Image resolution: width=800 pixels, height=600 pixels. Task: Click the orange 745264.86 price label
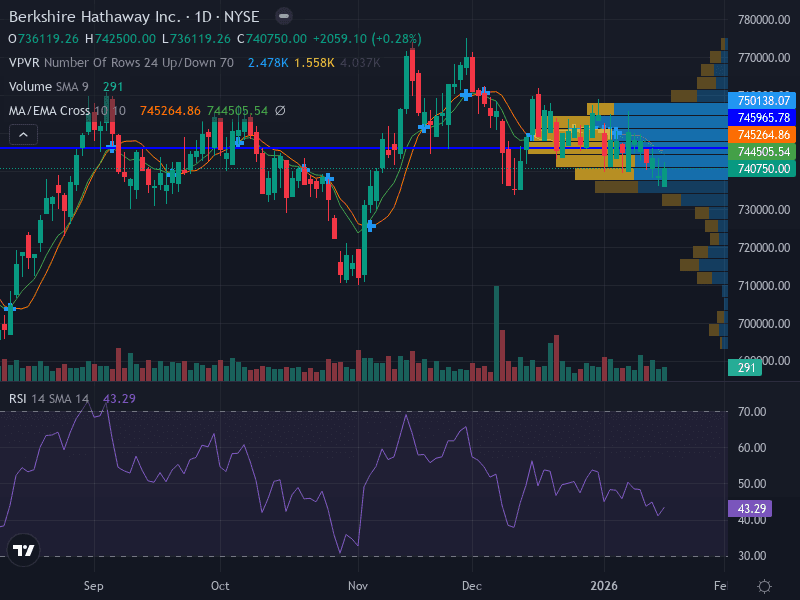[x=762, y=135]
